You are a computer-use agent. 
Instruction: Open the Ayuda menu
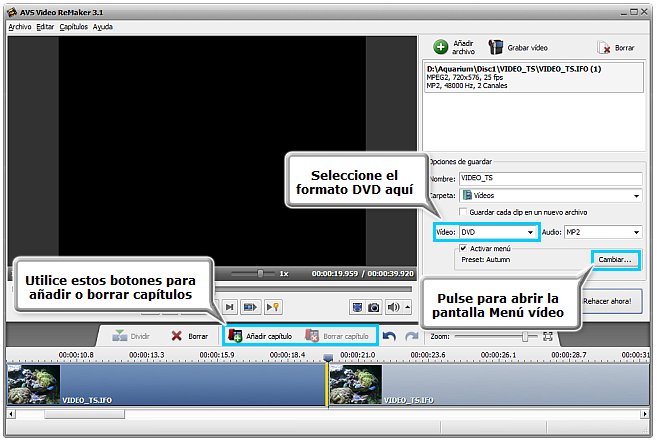click(103, 27)
